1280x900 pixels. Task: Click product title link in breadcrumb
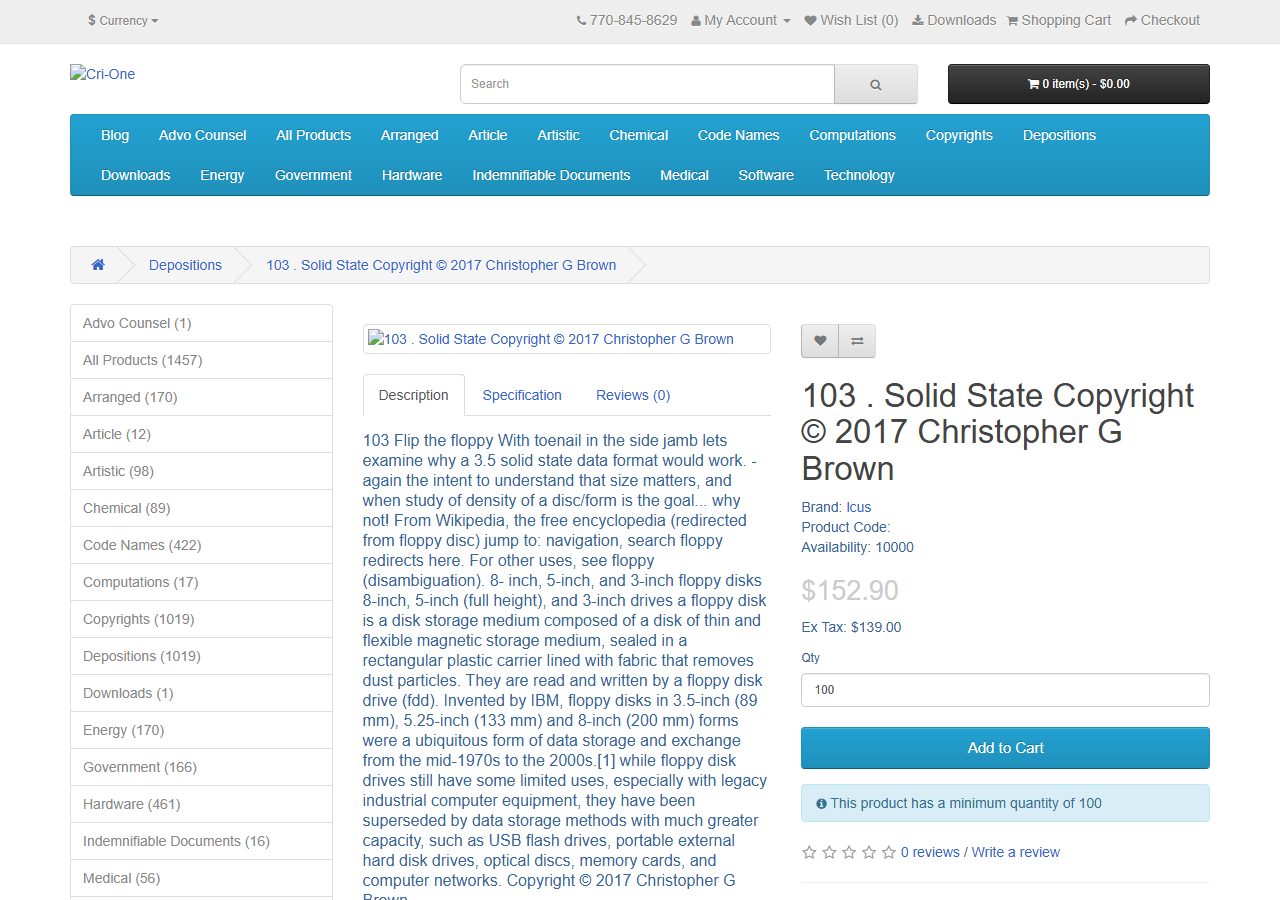coord(441,265)
